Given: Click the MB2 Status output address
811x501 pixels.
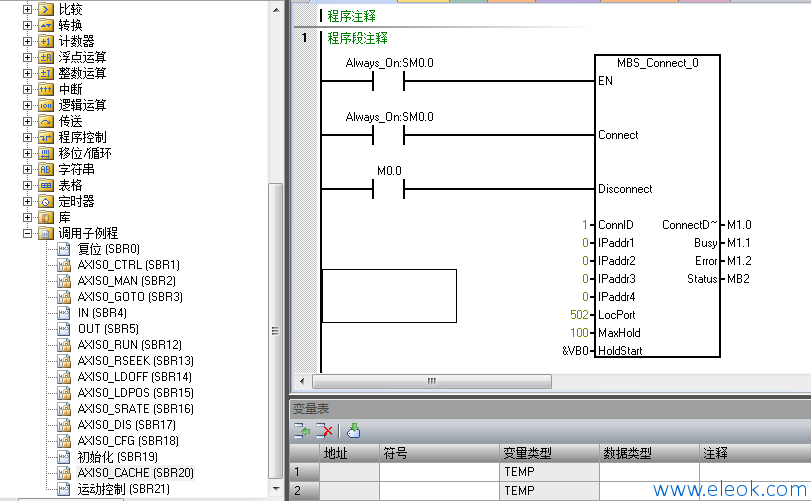Looking at the screenshot, I should (738, 279).
